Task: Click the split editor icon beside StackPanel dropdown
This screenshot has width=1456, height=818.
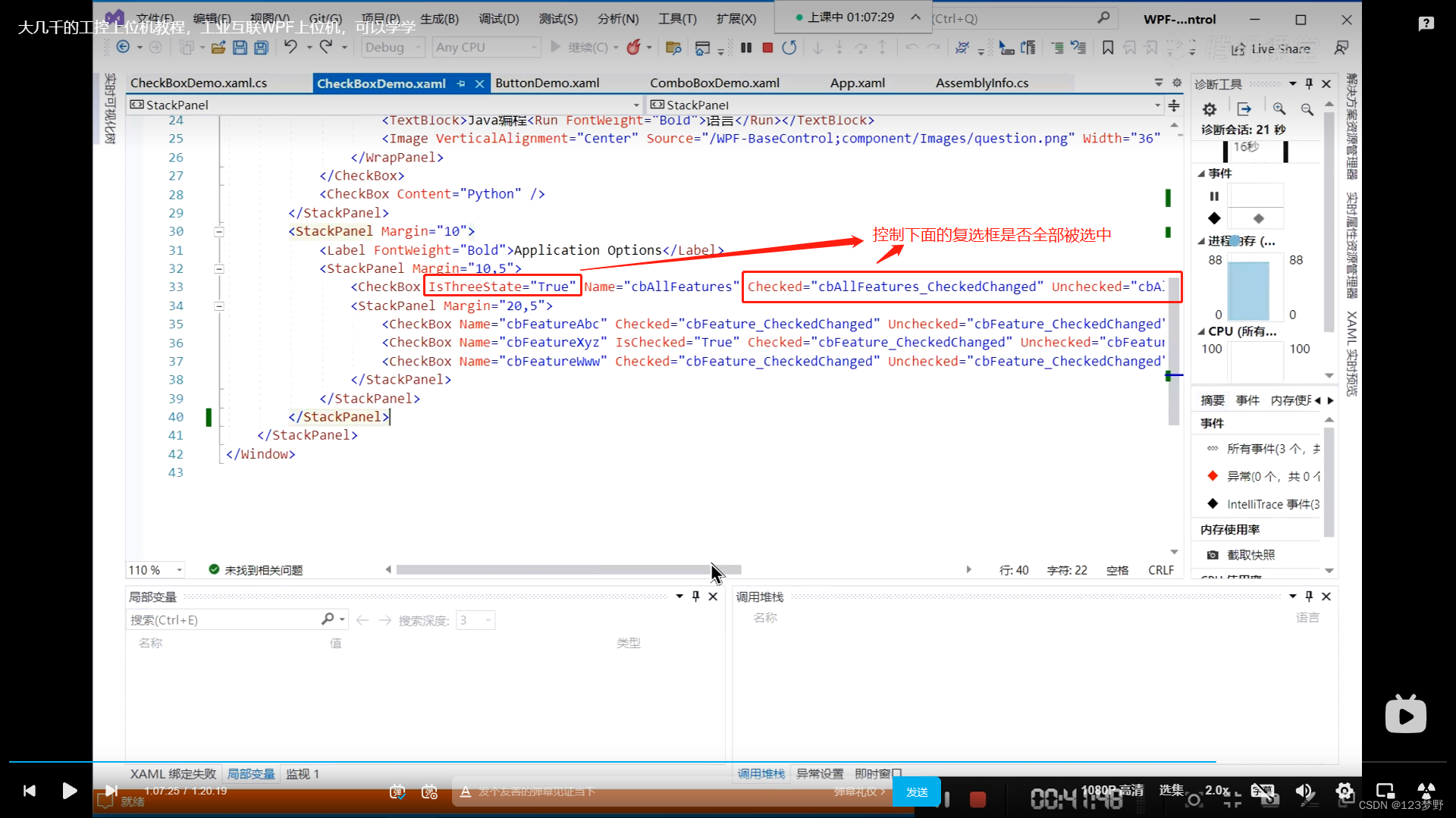Action: (x=1174, y=105)
